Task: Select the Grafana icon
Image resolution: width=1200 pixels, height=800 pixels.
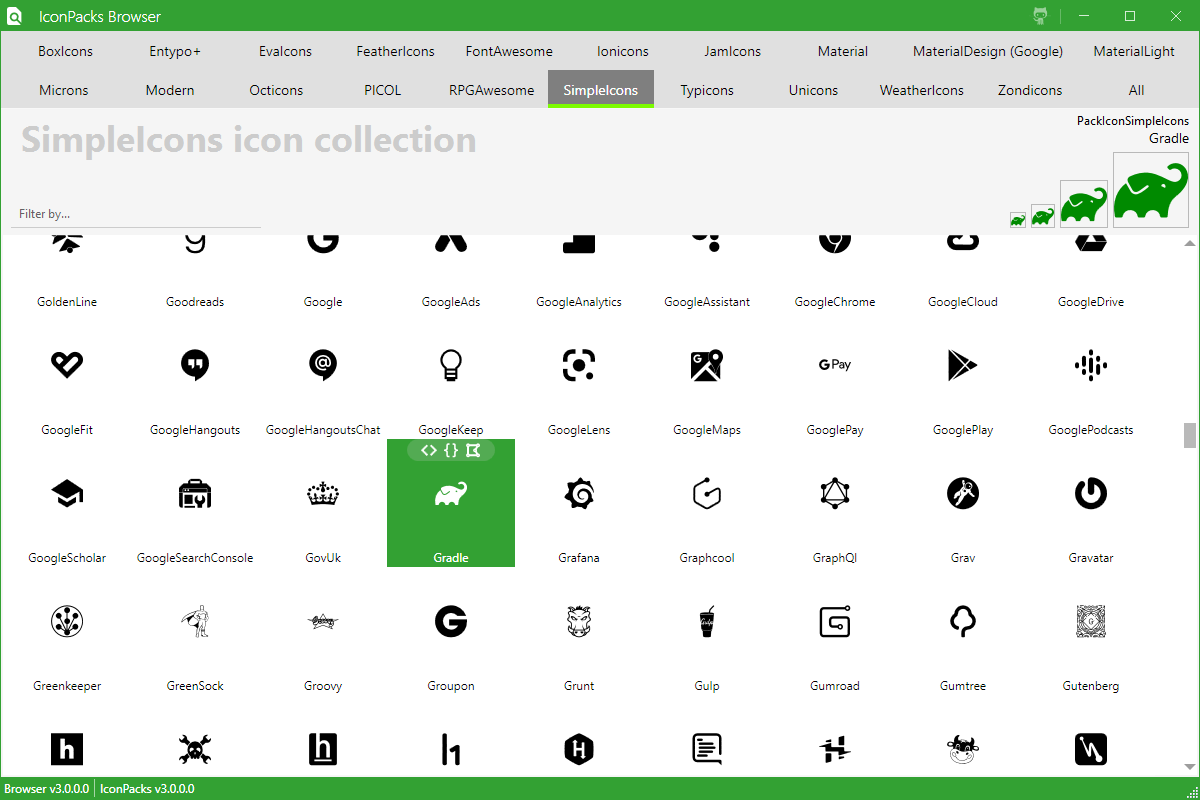Action: coord(579,494)
